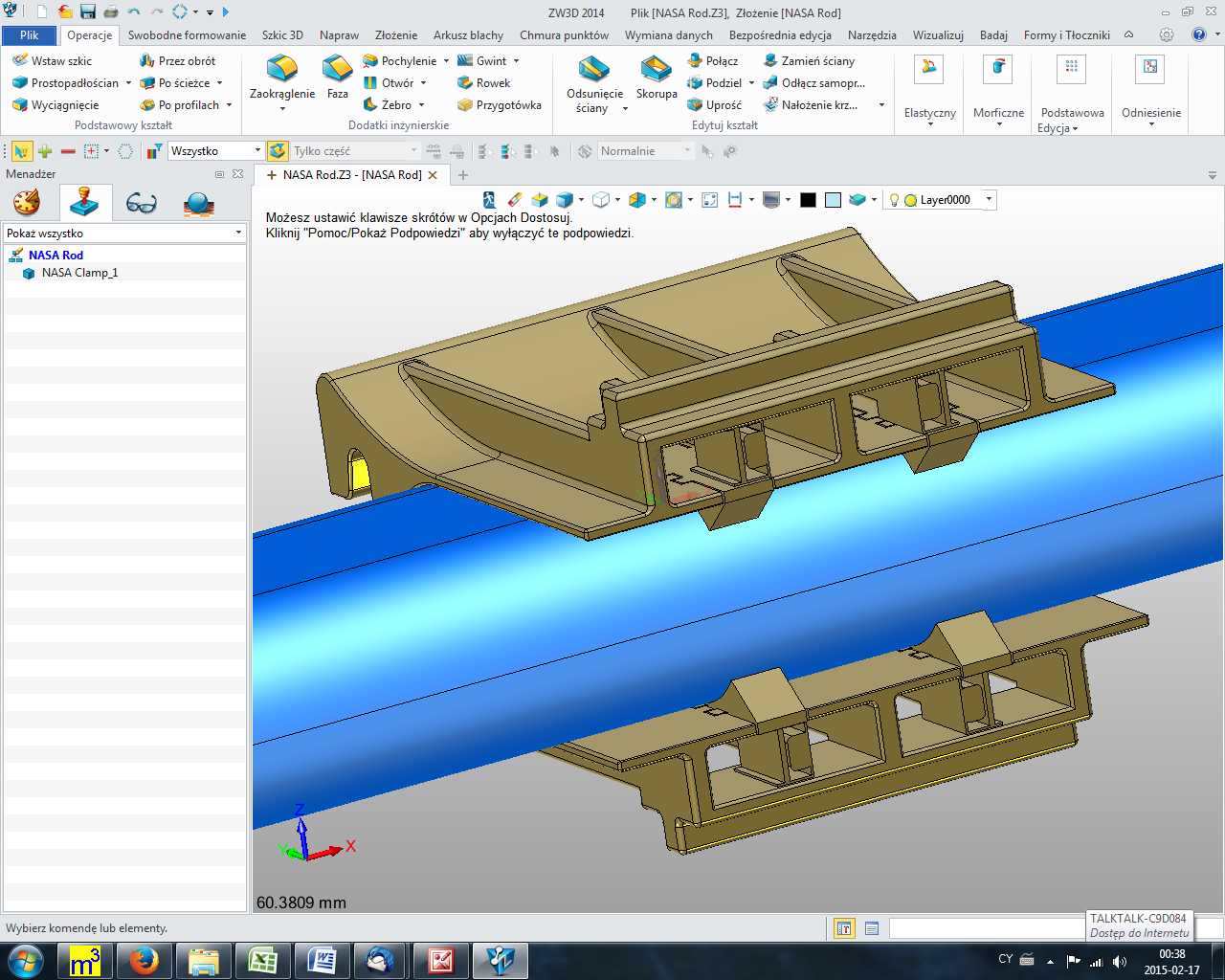Select the Morficzne morph tool
This screenshot has height=980, width=1225.
point(998,89)
